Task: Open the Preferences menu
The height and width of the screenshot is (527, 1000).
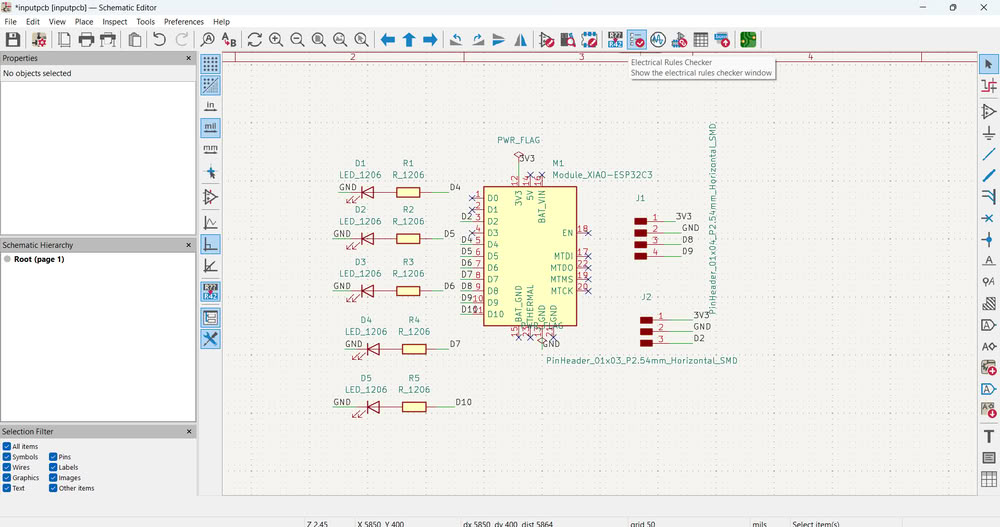Action: [x=183, y=21]
